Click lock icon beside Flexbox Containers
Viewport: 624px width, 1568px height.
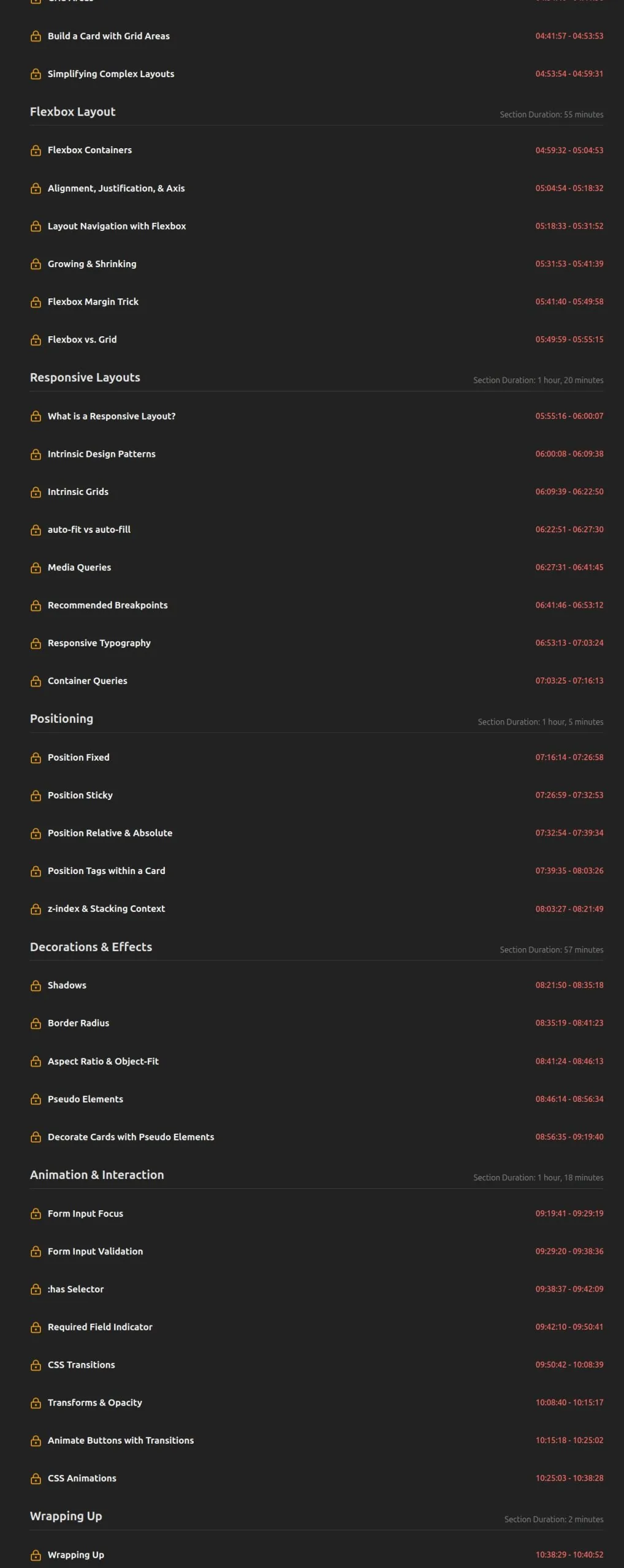pos(36,150)
